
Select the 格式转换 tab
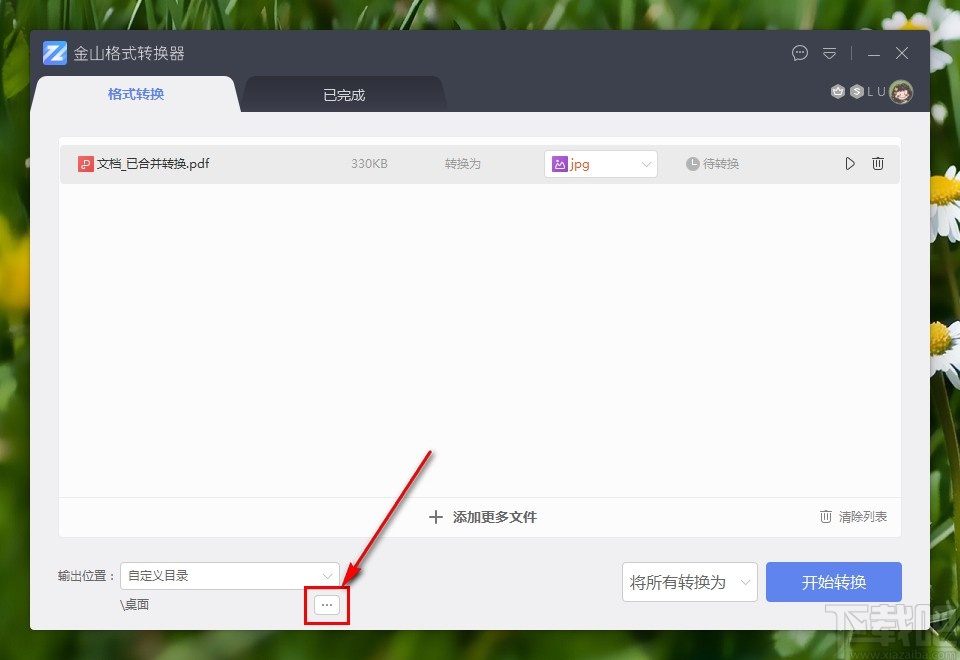coord(135,95)
